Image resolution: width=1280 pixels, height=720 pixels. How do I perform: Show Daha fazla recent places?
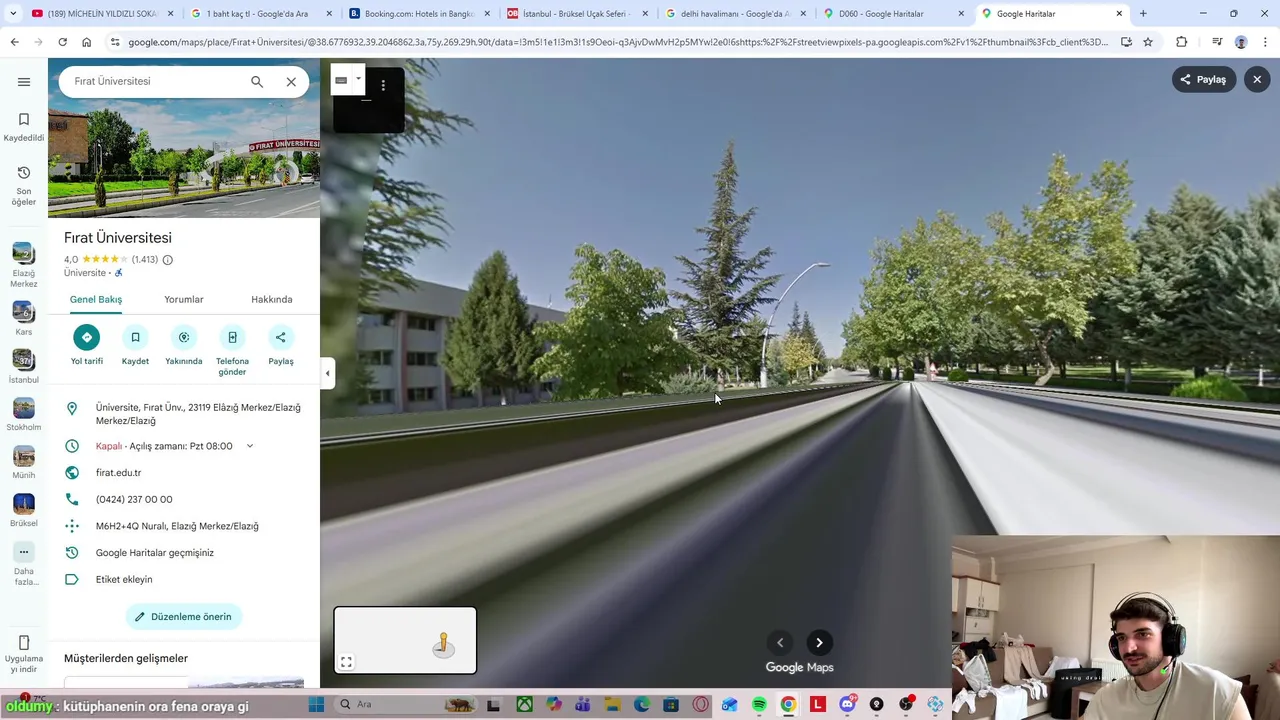click(x=24, y=564)
